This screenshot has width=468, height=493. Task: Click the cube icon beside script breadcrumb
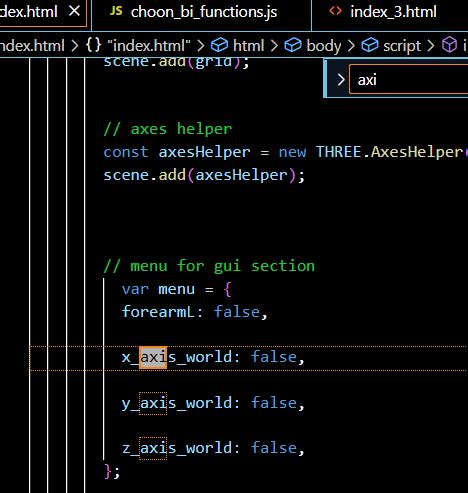pyautogui.click(x=370, y=45)
